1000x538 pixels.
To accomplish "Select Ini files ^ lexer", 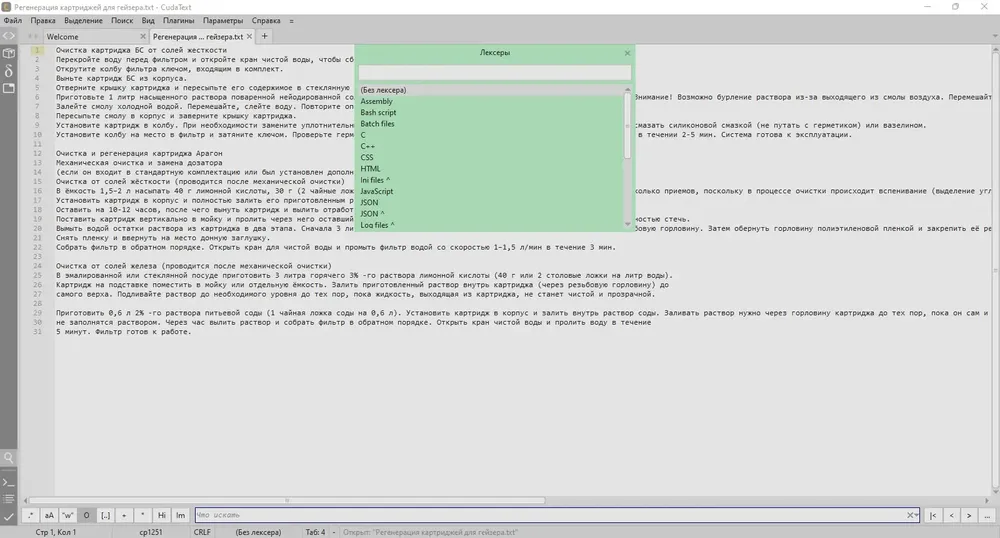I will click(490, 180).
